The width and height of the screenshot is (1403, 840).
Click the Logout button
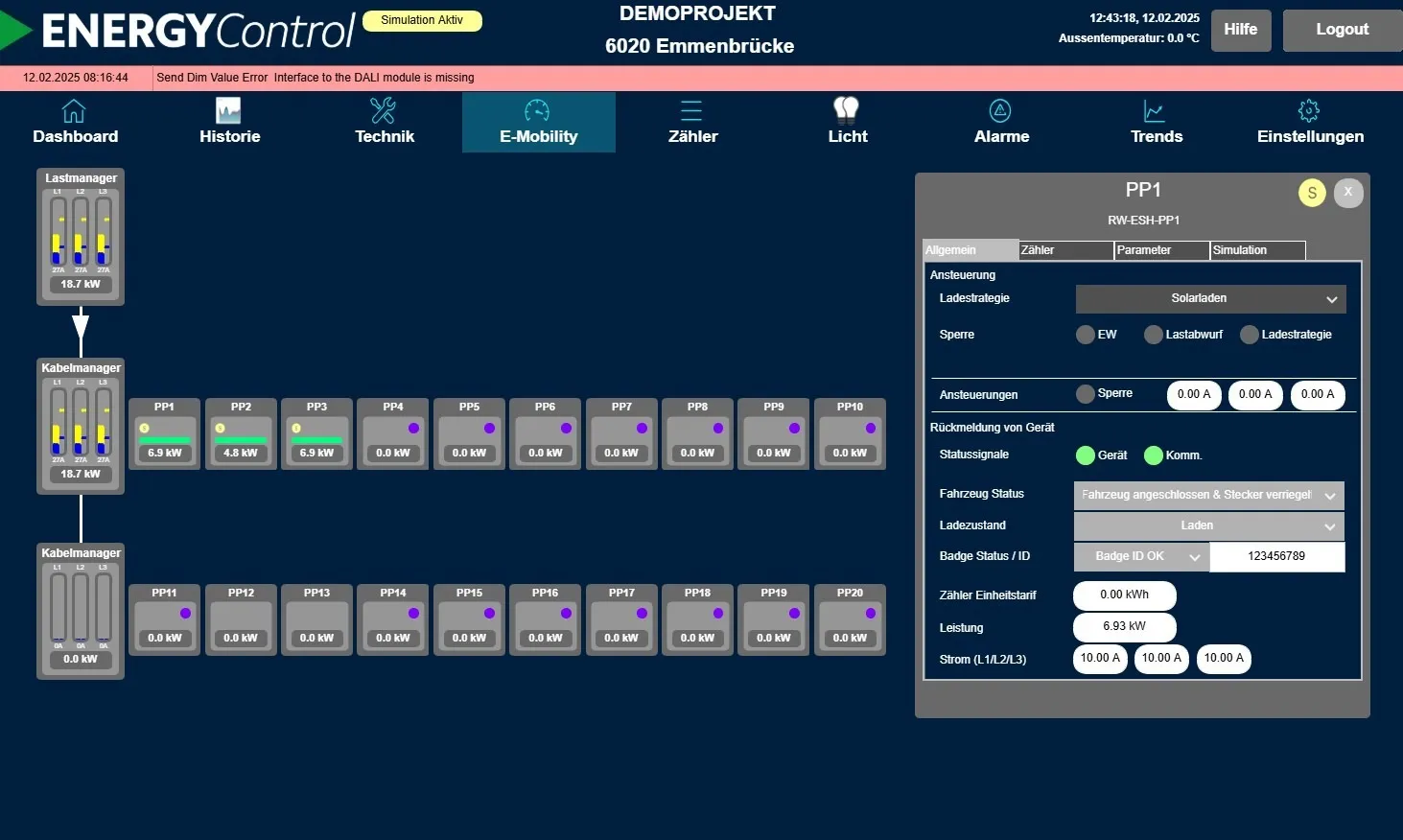point(1343,30)
